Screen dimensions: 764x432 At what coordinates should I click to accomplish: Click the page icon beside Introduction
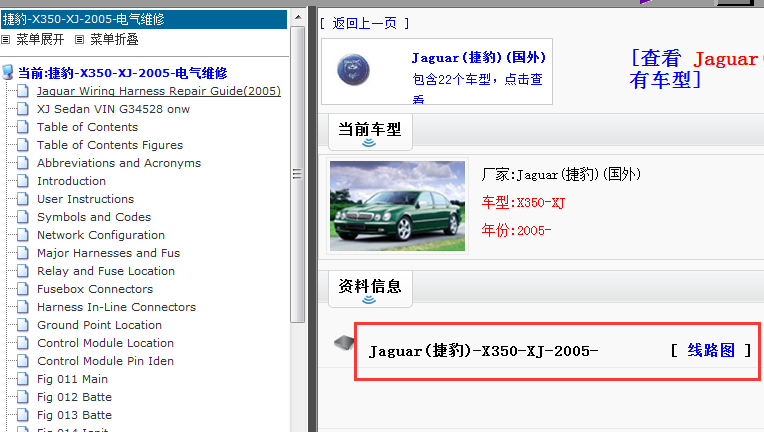pyautogui.click(x=23, y=181)
